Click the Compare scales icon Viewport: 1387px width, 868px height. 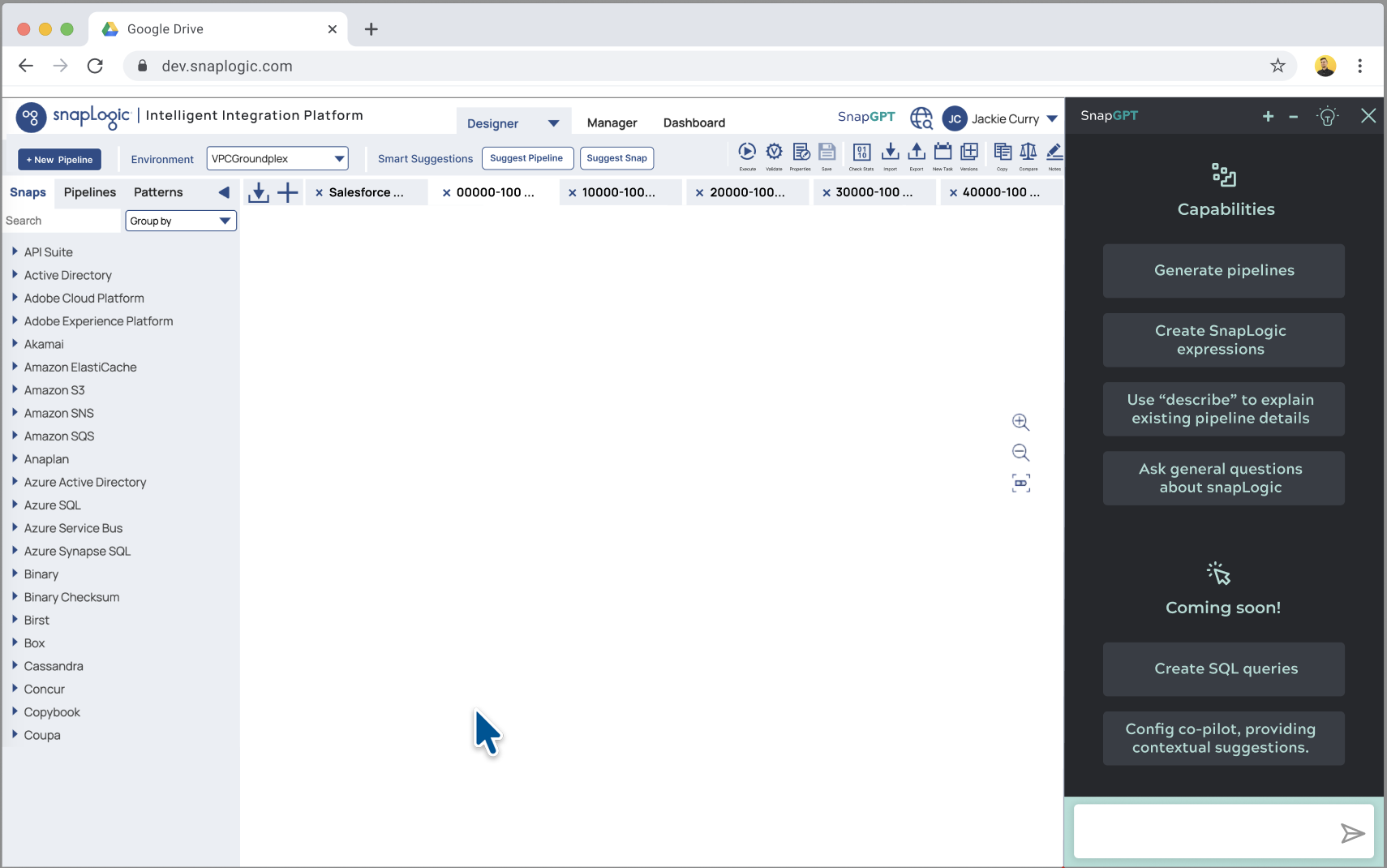click(1028, 152)
